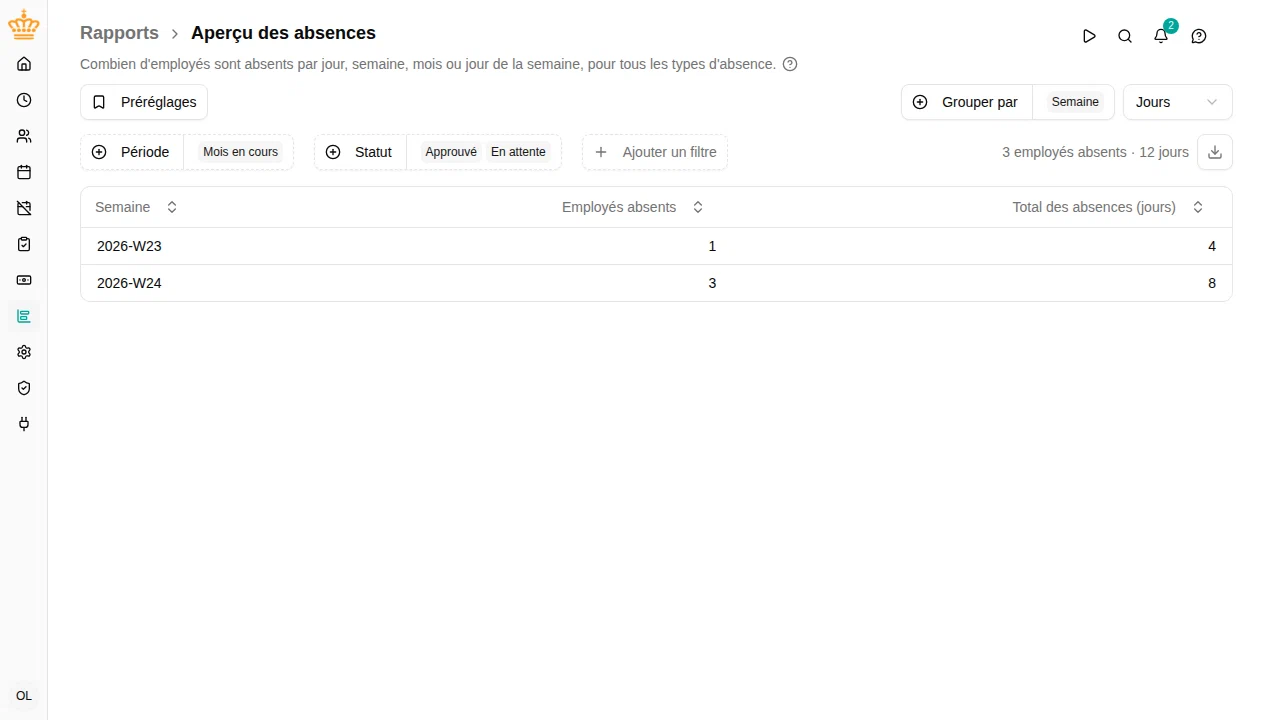Image resolution: width=1280 pixels, height=720 pixels.
Task: Click the Semaine grouping chip
Action: [x=1075, y=102]
